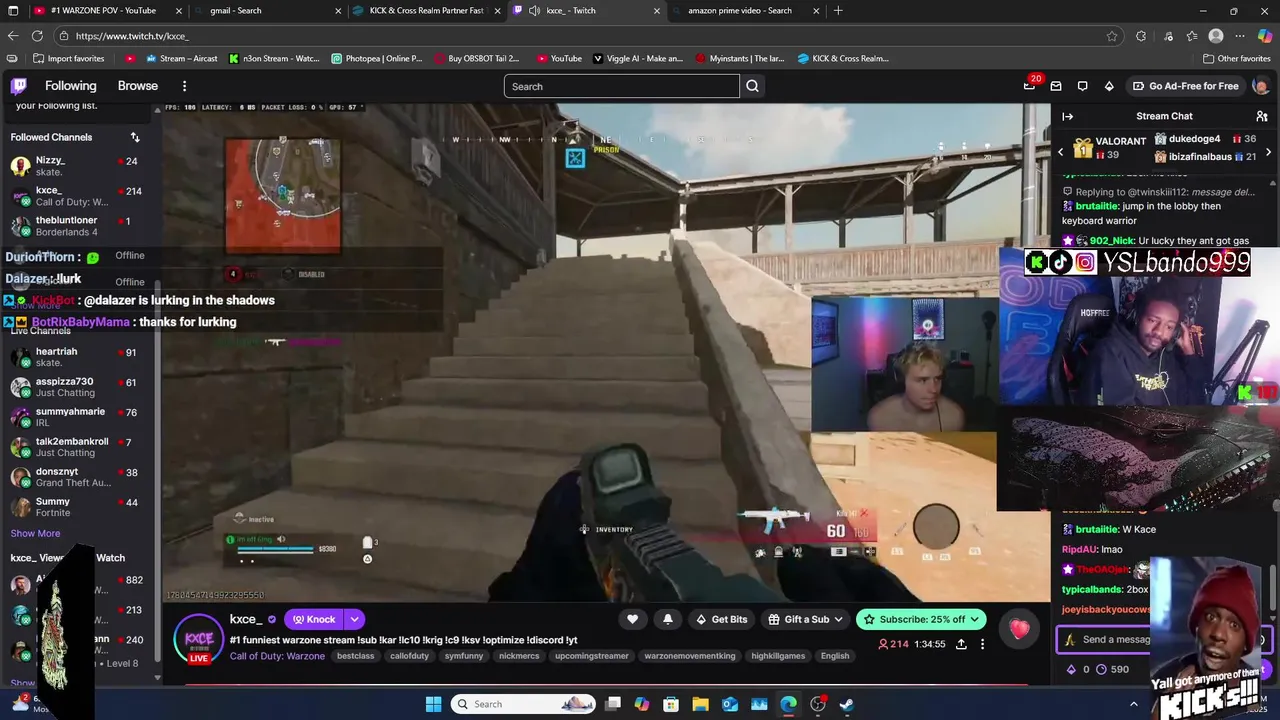This screenshot has height=720, width=1280.
Task: Open Outlook from the taskbar
Action: [730, 704]
